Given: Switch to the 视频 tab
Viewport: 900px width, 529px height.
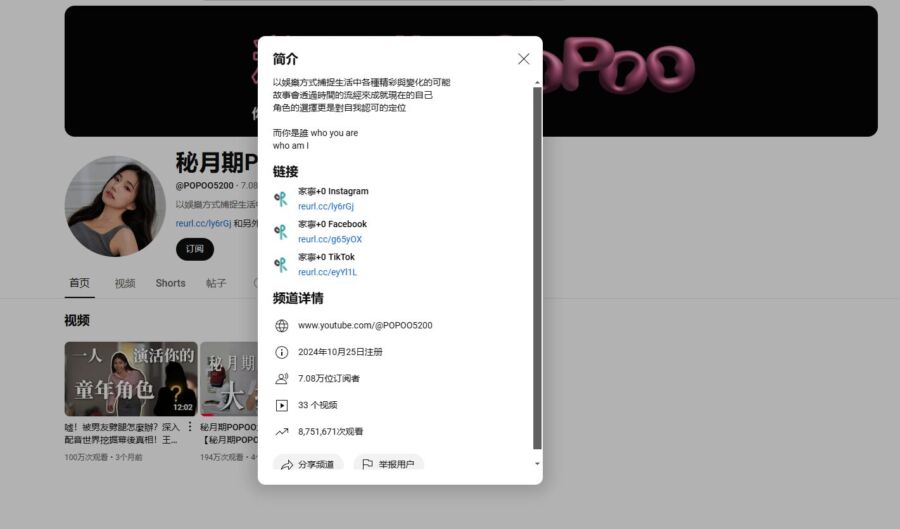Looking at the screenshot, I should [x=125, y=283].
